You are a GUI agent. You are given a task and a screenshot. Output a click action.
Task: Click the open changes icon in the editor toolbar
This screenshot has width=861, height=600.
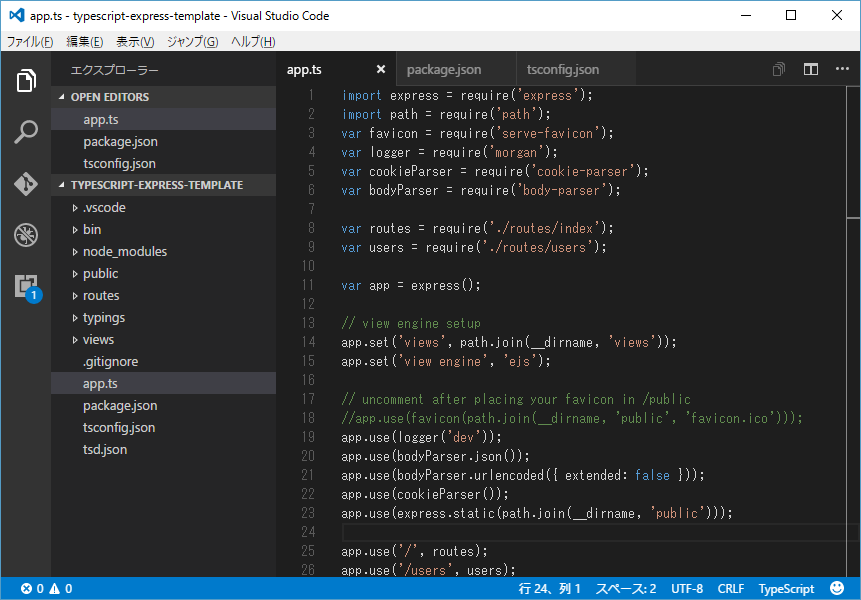(x=779, y=69)
